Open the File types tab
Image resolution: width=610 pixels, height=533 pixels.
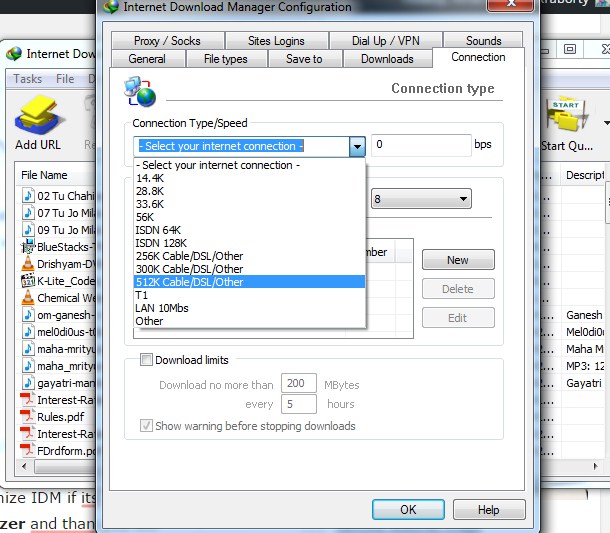click(226, 59)
